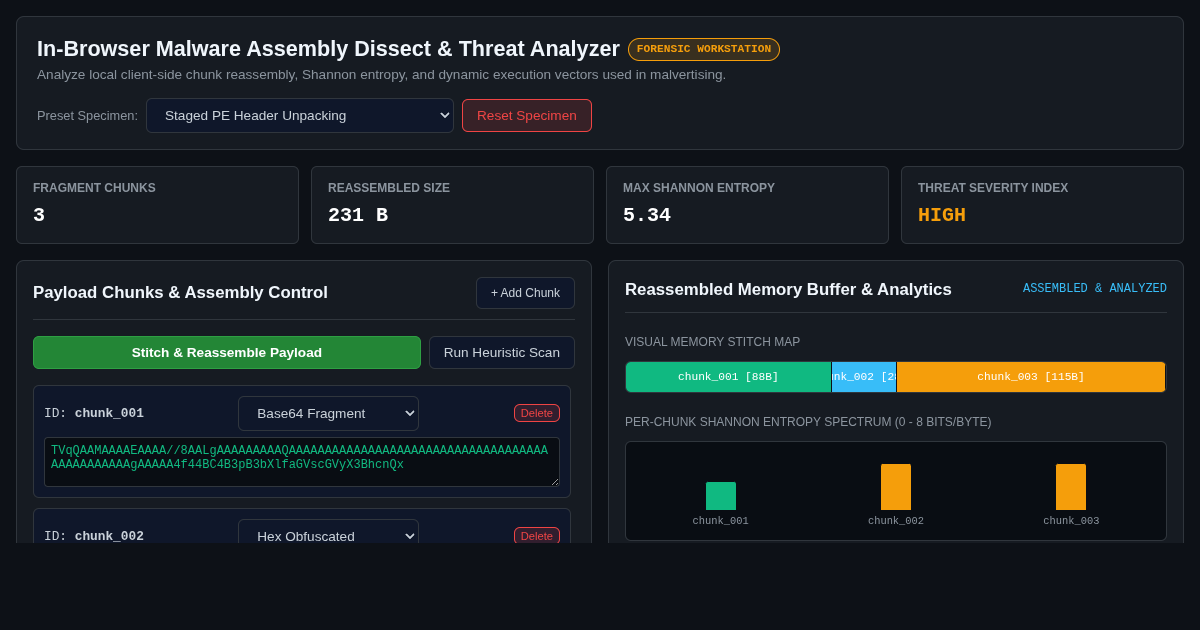Click the Reset Specimen button
1200x630 pixels.
[527, 115]
